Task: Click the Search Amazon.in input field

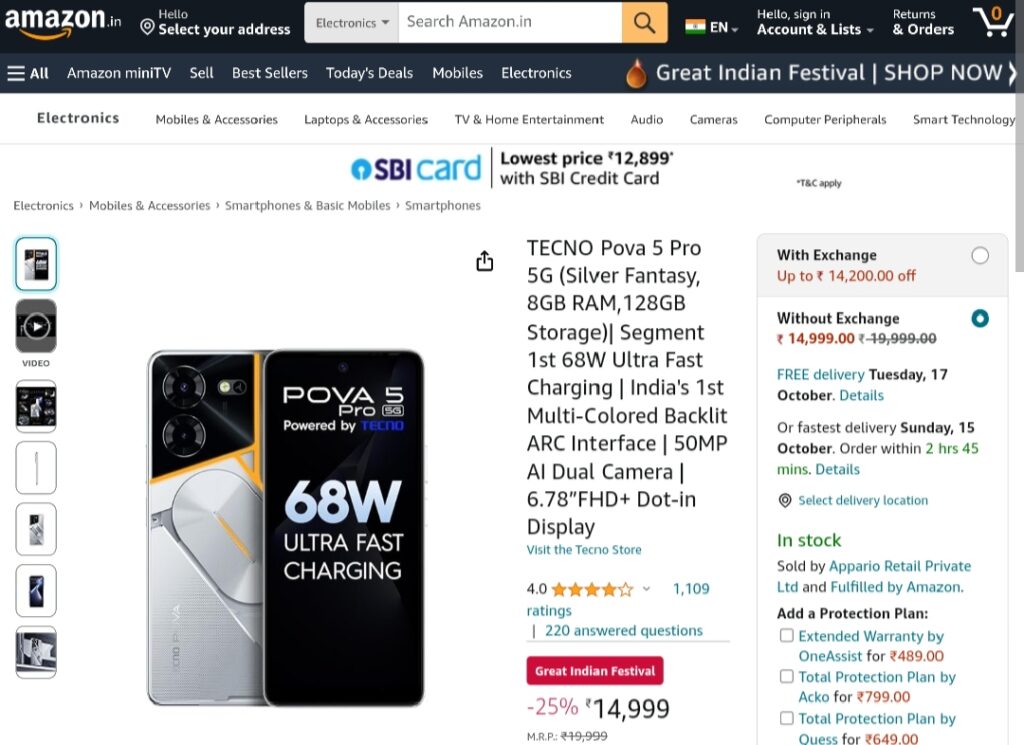Action: coord(510,23)
